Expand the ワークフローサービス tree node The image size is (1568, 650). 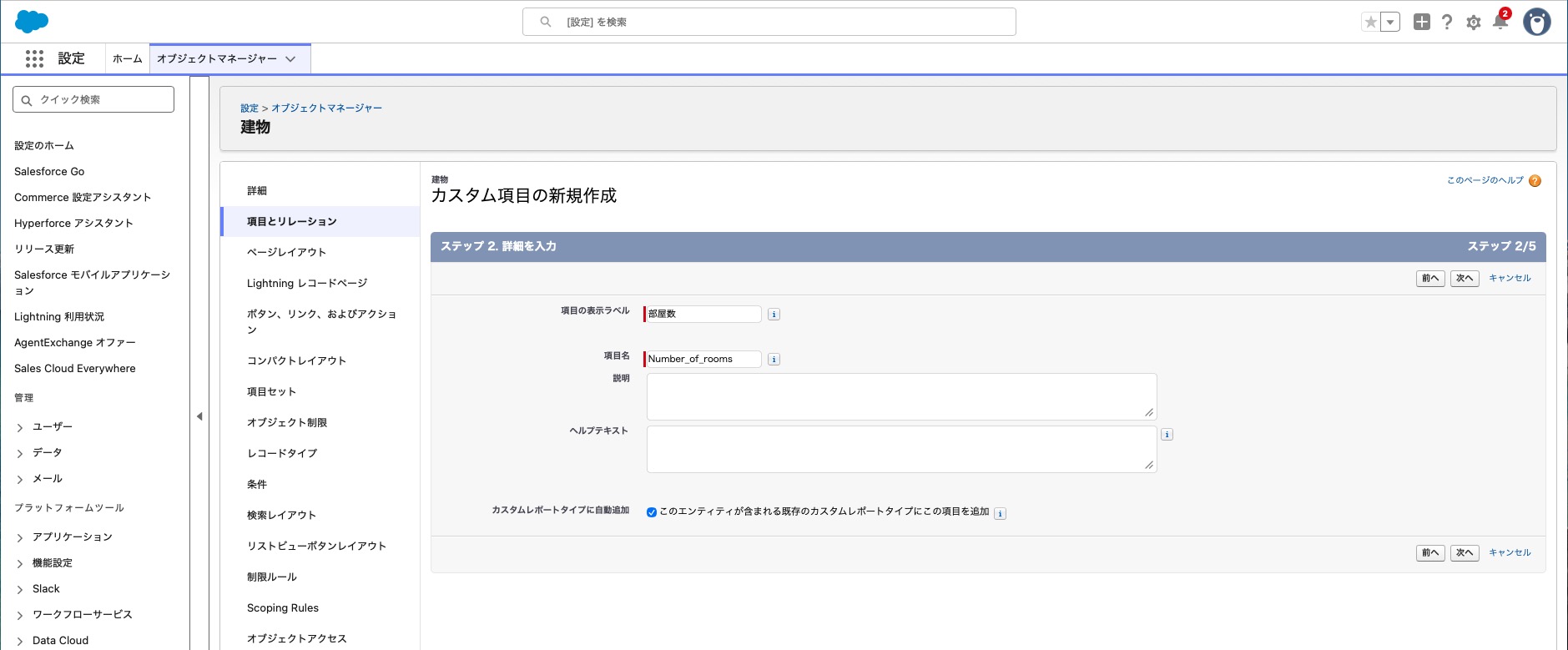point(20,615)
